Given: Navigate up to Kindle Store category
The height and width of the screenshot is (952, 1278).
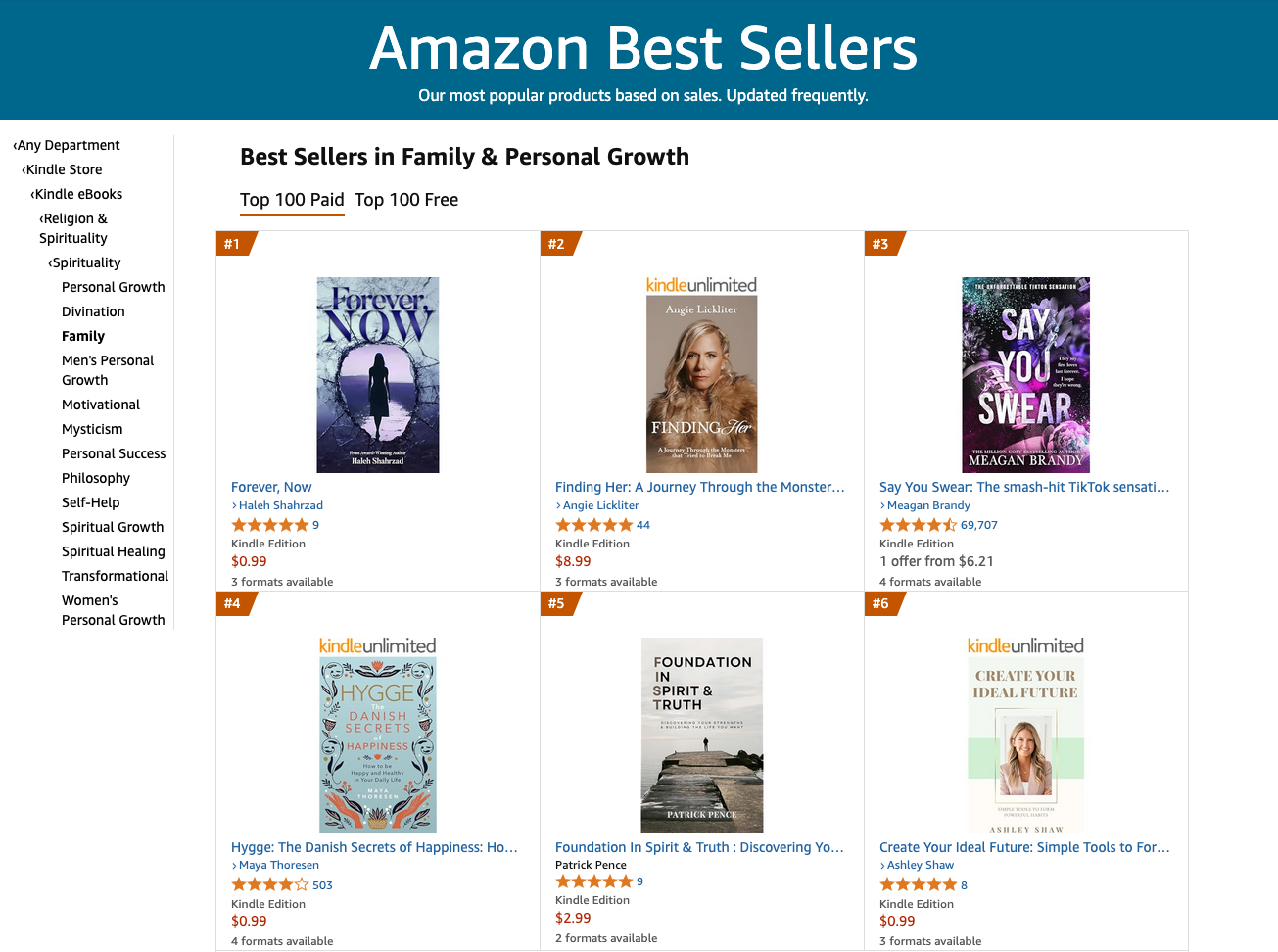Looking at the screenshot, I should point(64,169).
